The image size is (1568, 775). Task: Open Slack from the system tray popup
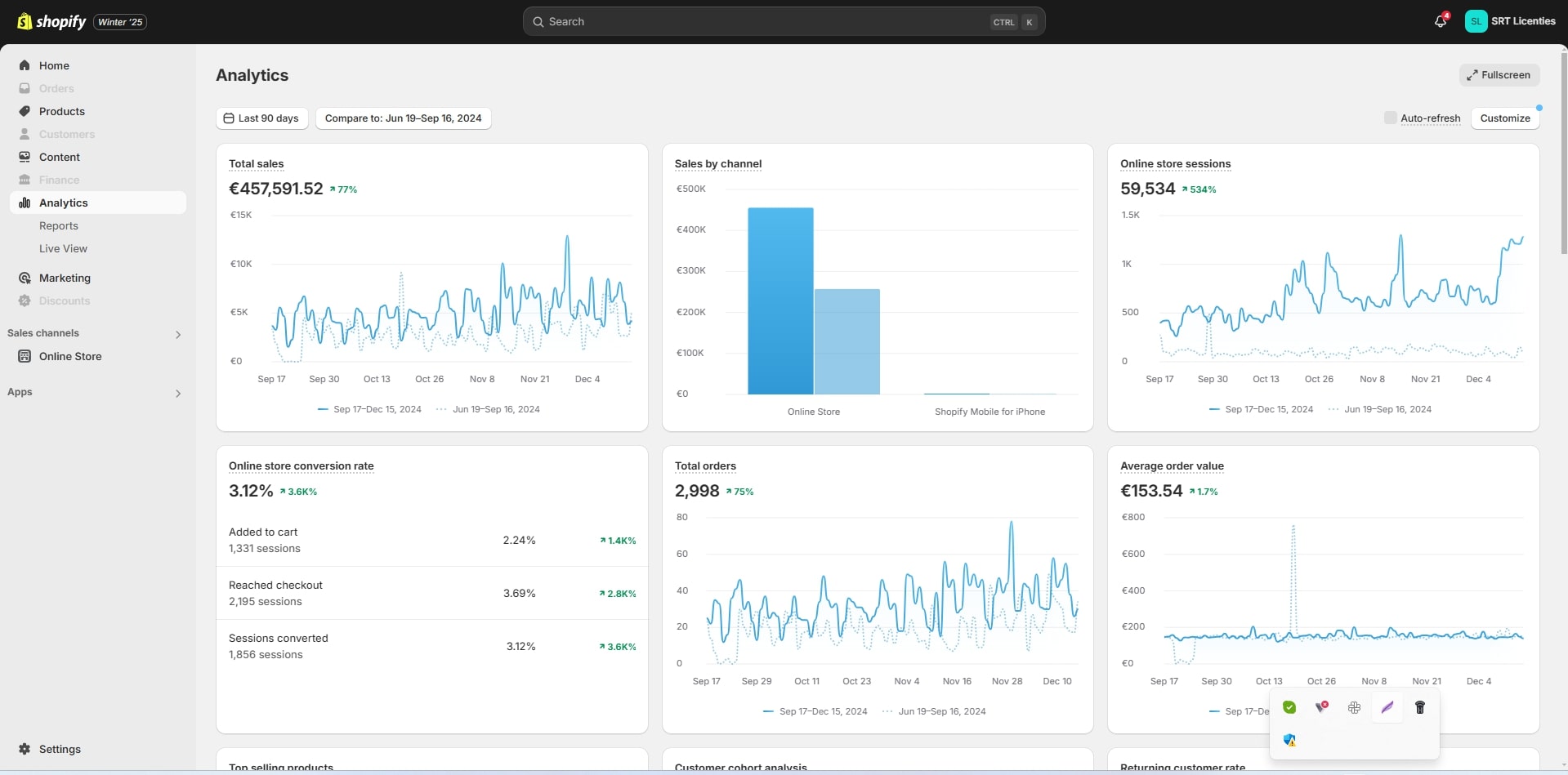tap(1354, 707)
